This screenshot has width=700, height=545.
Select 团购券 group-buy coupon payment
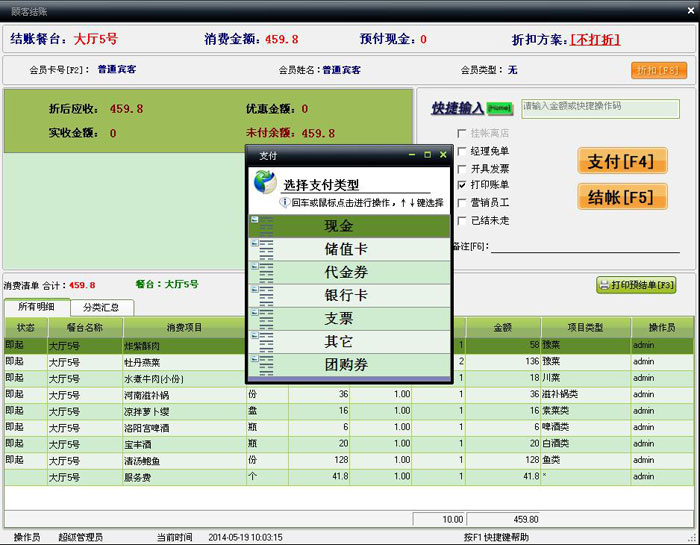coord(338,365)
